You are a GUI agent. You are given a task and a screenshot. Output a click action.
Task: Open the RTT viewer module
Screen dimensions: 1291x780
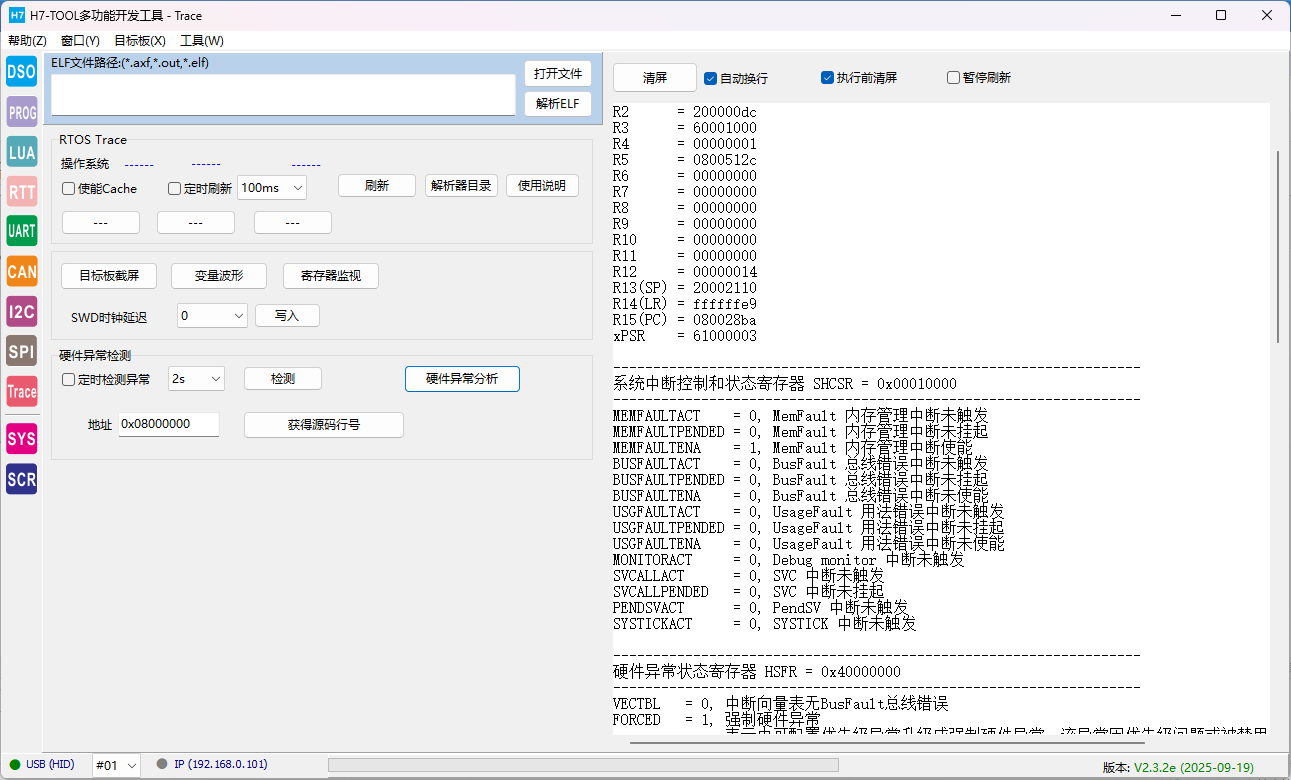click(22, 192)
